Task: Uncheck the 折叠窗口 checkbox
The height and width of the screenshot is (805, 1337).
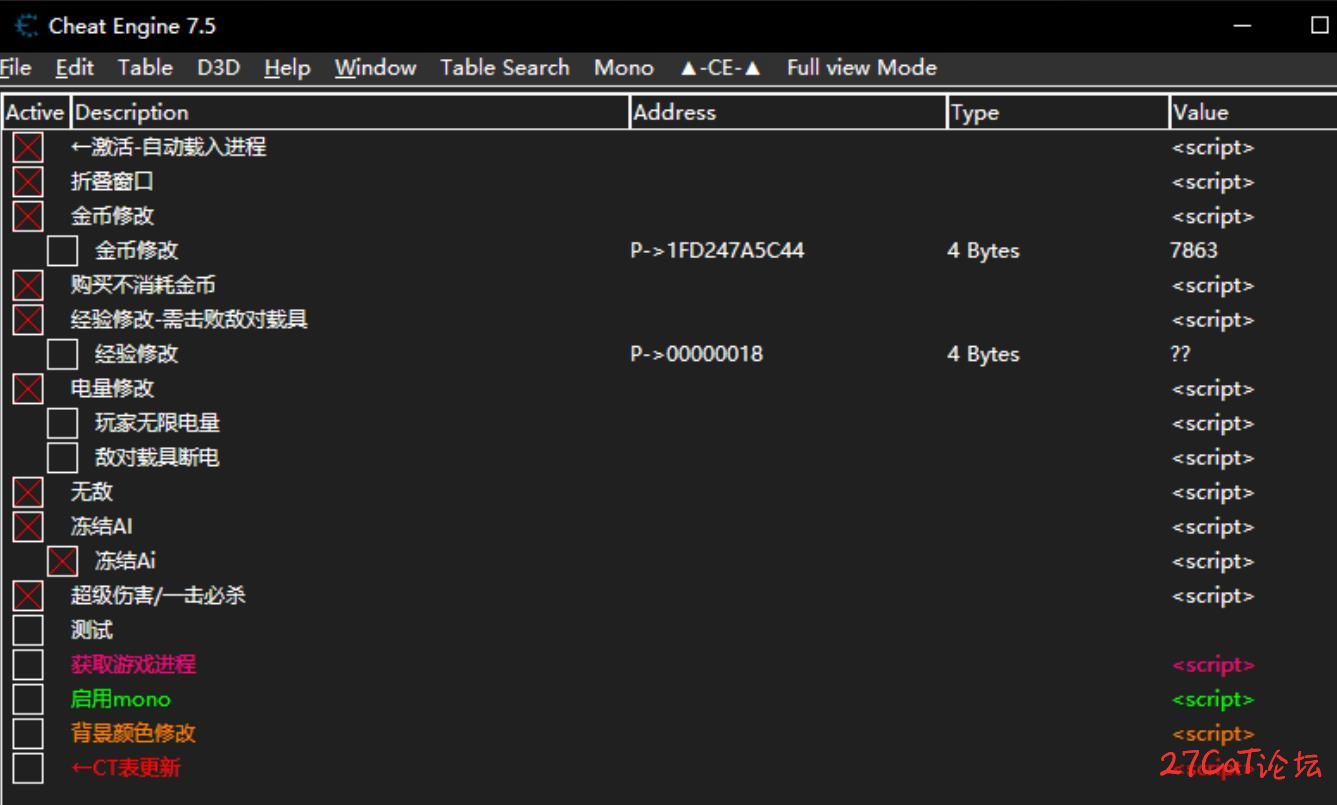Action: pyautogui.click(x=28, y=182)
